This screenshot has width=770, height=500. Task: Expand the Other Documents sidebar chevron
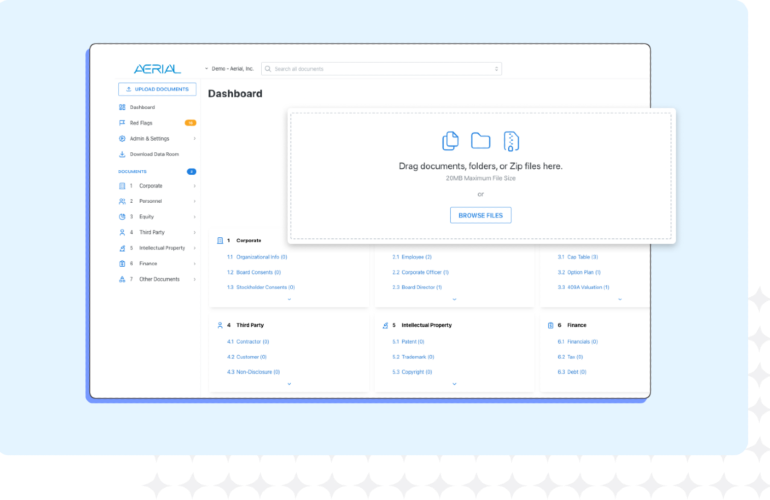[194, 279]
